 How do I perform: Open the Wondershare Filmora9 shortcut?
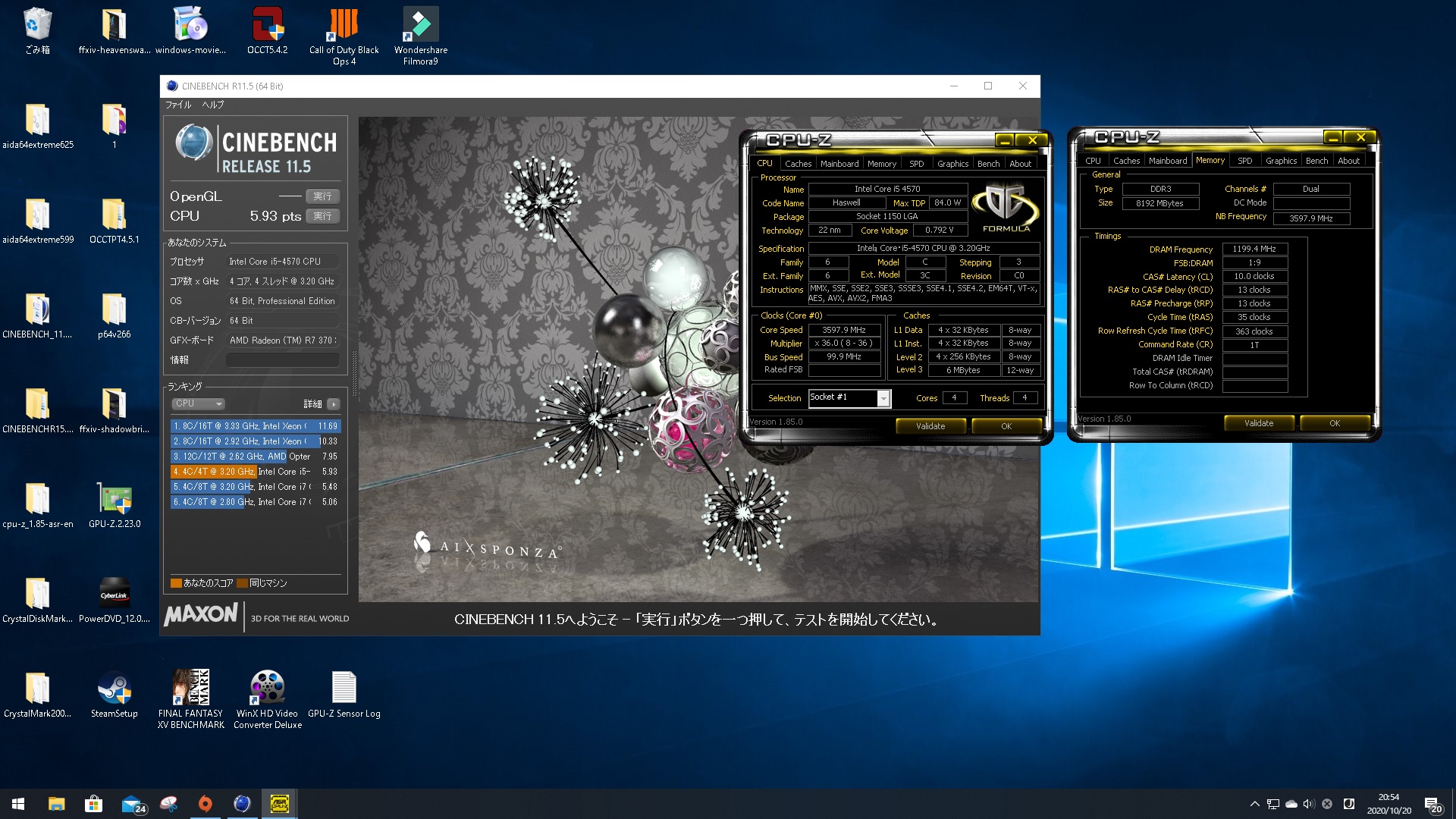tap(421, 36)
